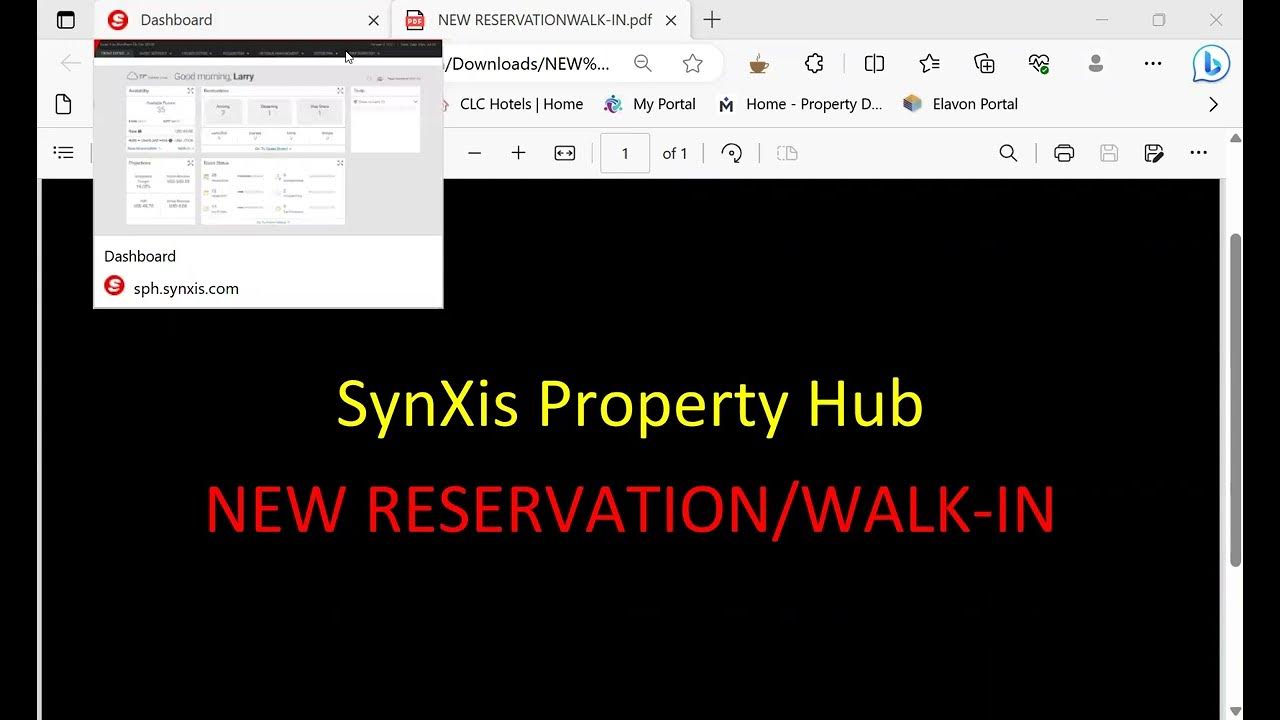Open the Favorites list icon
The image size is (1280, 720).
(x=929, y=64)
